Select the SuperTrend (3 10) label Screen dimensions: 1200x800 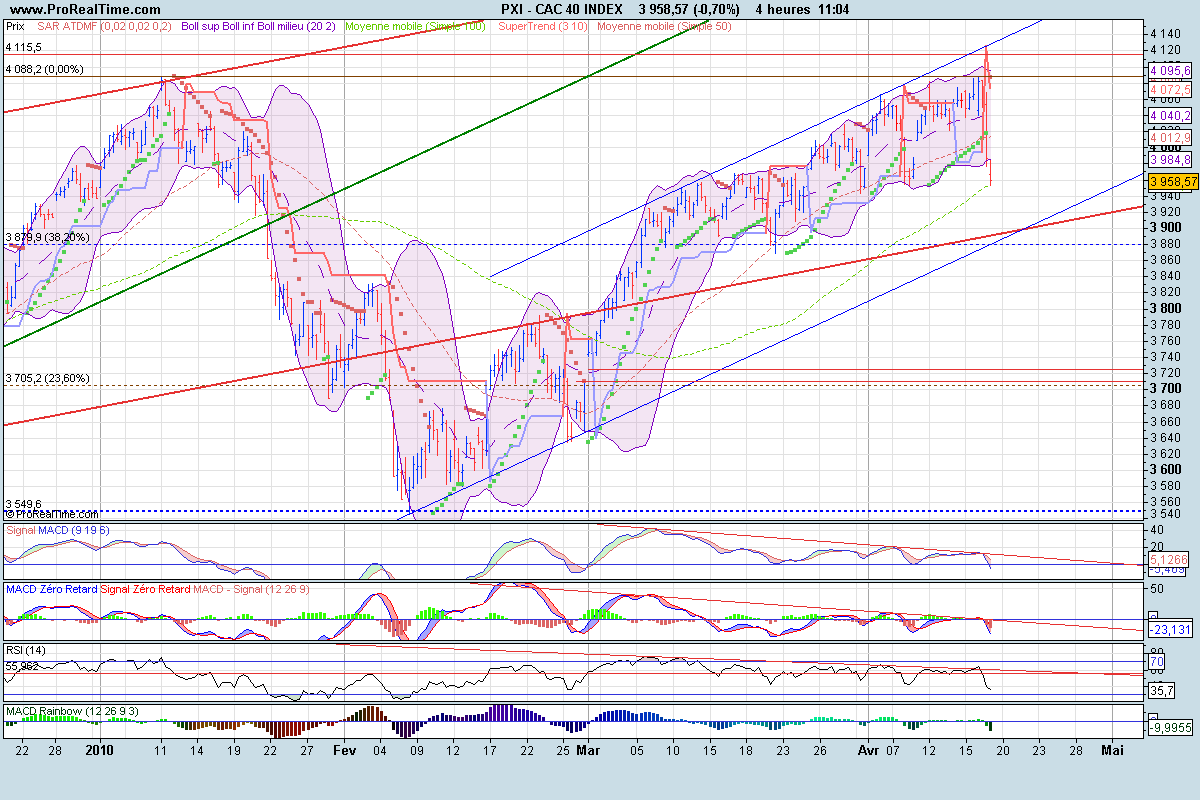[543, 25]
